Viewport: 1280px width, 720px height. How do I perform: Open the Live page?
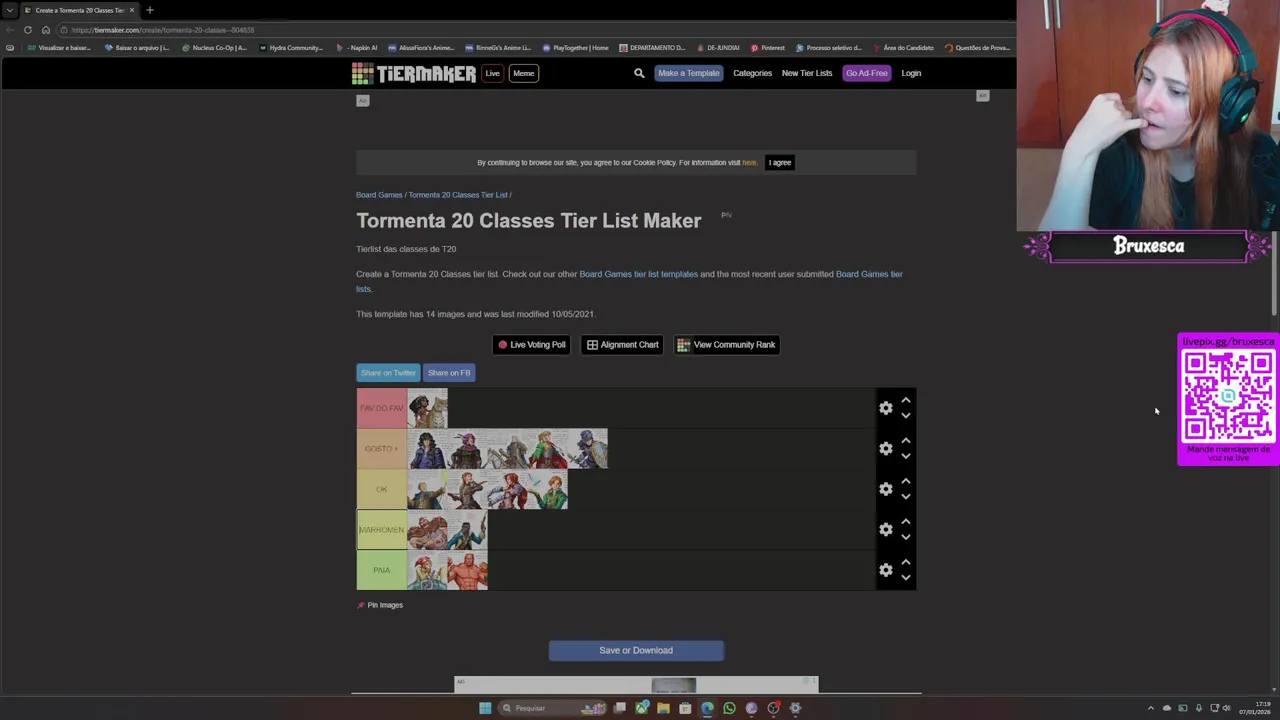pos(492,73)
